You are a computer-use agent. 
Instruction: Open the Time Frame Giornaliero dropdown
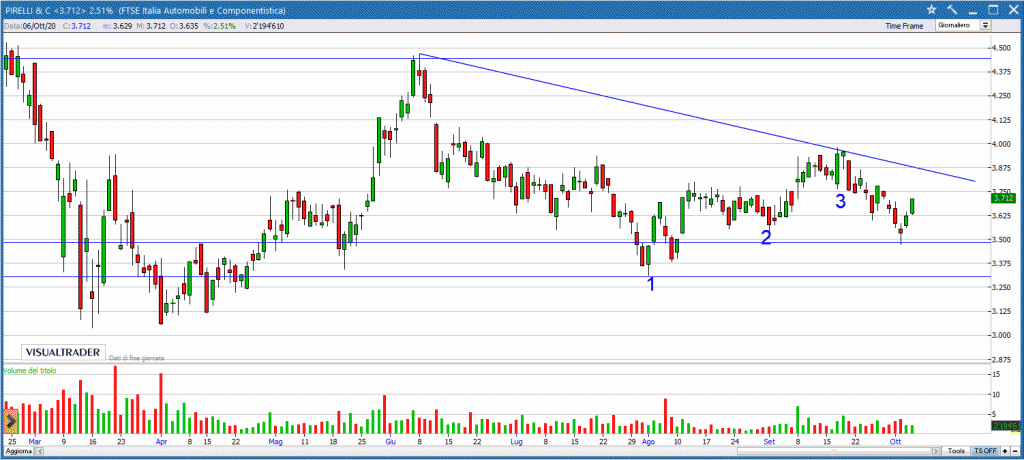pyautogui.click(x=963, y=25)
